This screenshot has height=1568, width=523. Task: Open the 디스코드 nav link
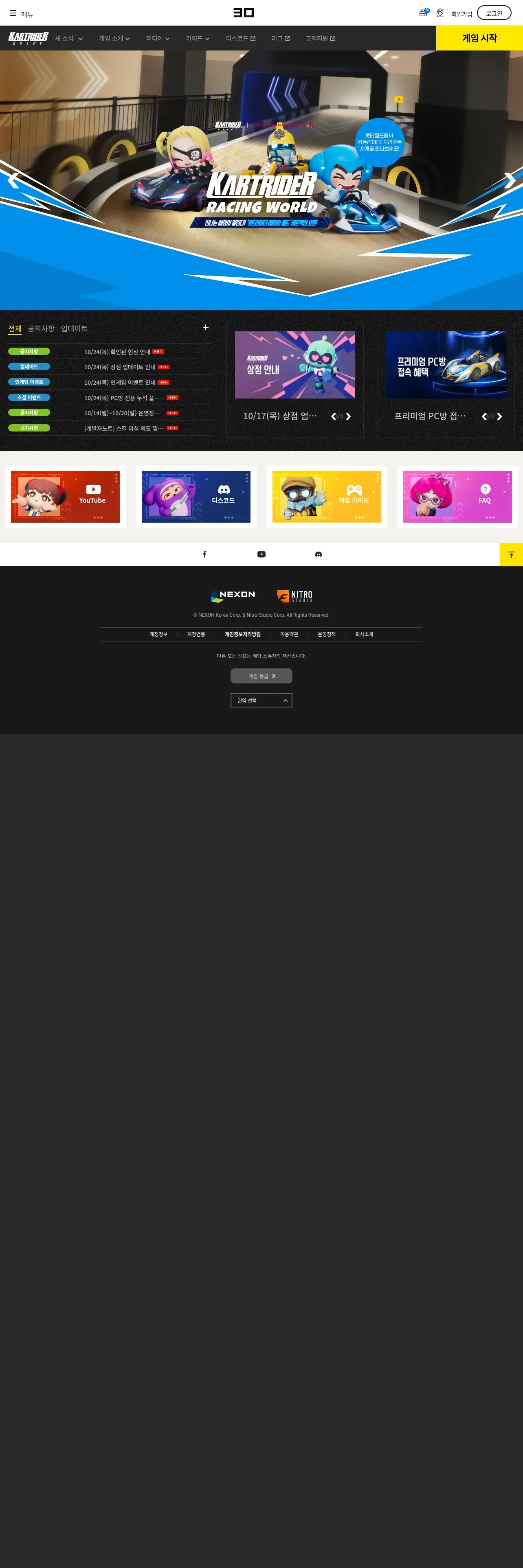click(x=240, y=38)
